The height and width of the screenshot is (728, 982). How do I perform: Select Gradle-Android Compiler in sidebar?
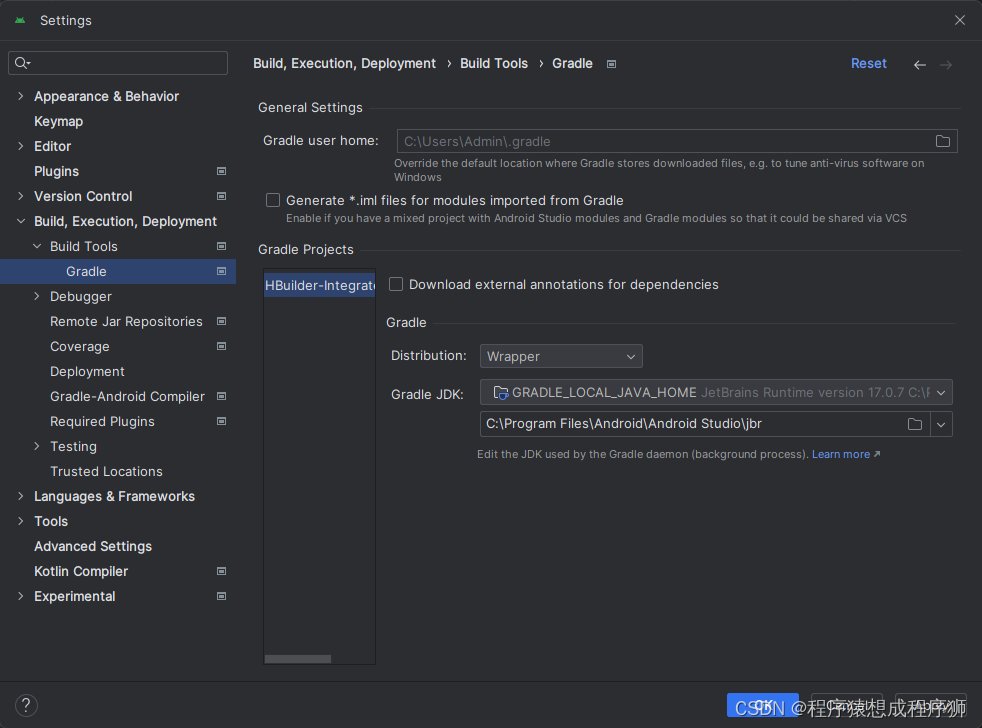pos(127,397)
